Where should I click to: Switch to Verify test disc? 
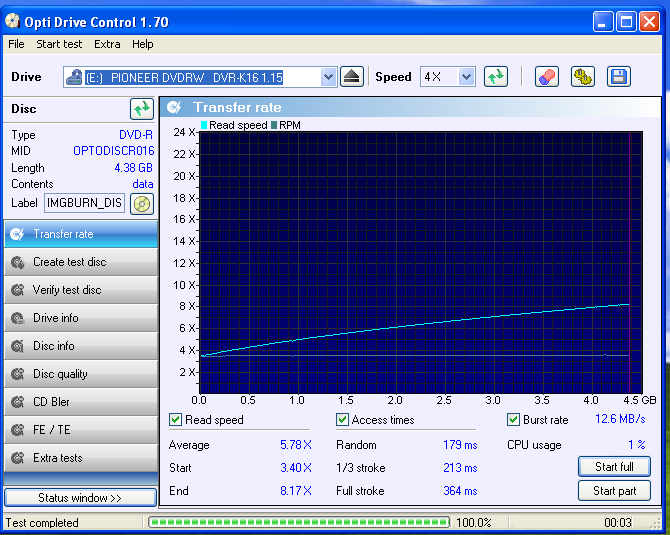pyautogui.click(x=81, y=290)
